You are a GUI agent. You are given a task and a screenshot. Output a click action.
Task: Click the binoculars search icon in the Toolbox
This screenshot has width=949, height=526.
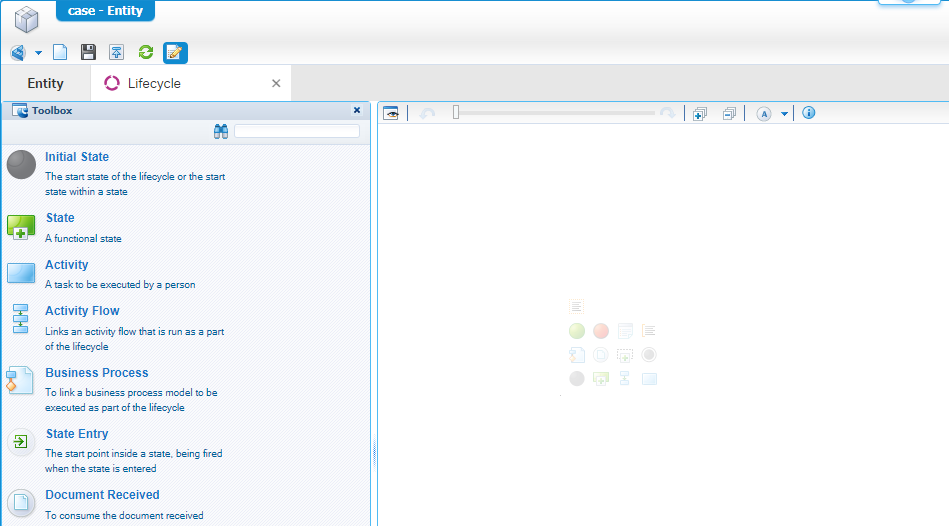(222, 131)
